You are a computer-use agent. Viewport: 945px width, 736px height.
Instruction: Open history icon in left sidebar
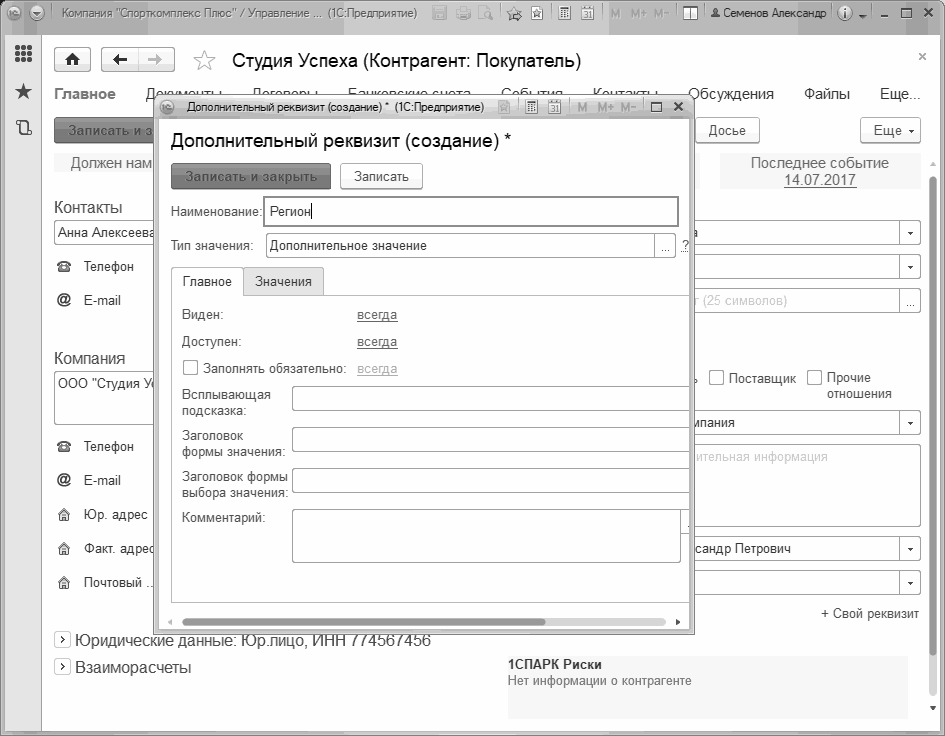pyautogui.click(x=23, y=128)
